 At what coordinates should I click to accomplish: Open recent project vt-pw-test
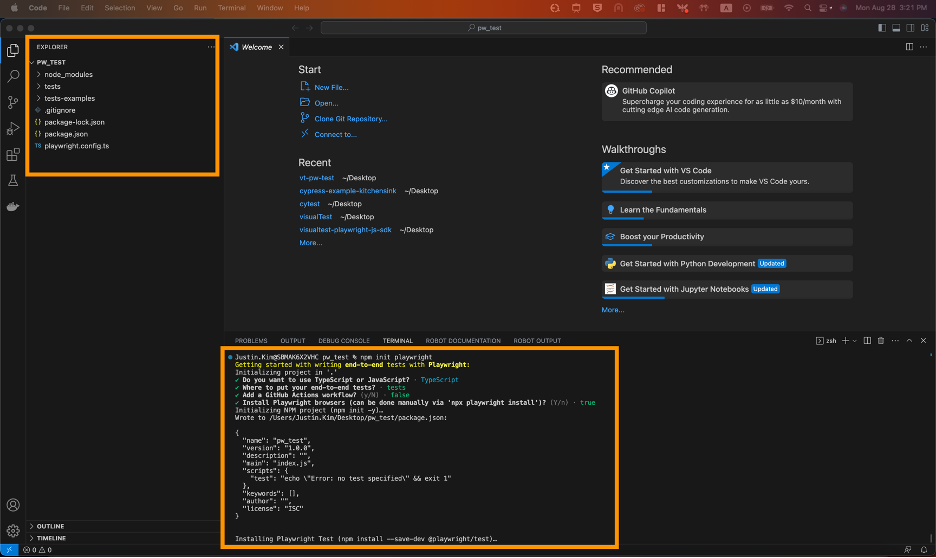click(316, 178)
